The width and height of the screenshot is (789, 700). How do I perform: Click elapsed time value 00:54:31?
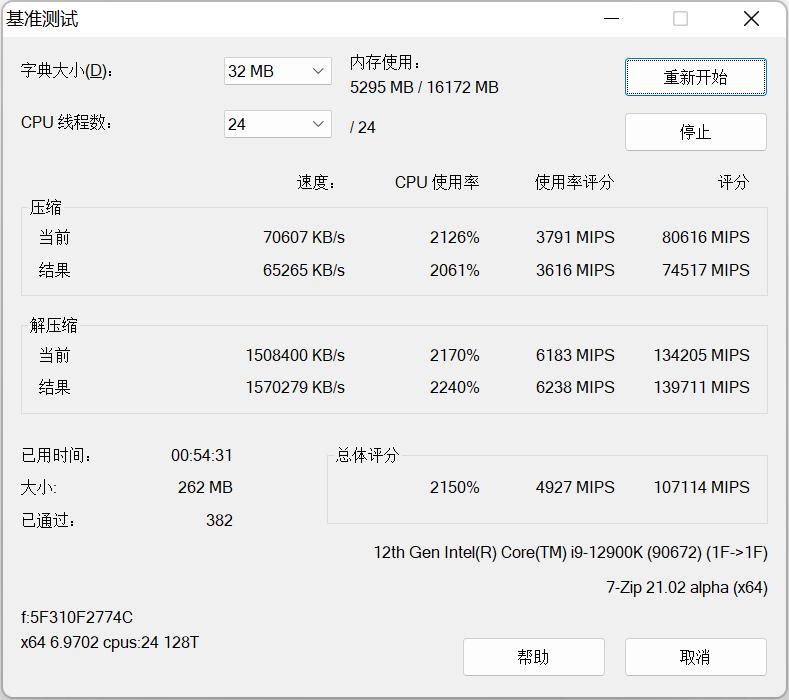click(202, 455)
